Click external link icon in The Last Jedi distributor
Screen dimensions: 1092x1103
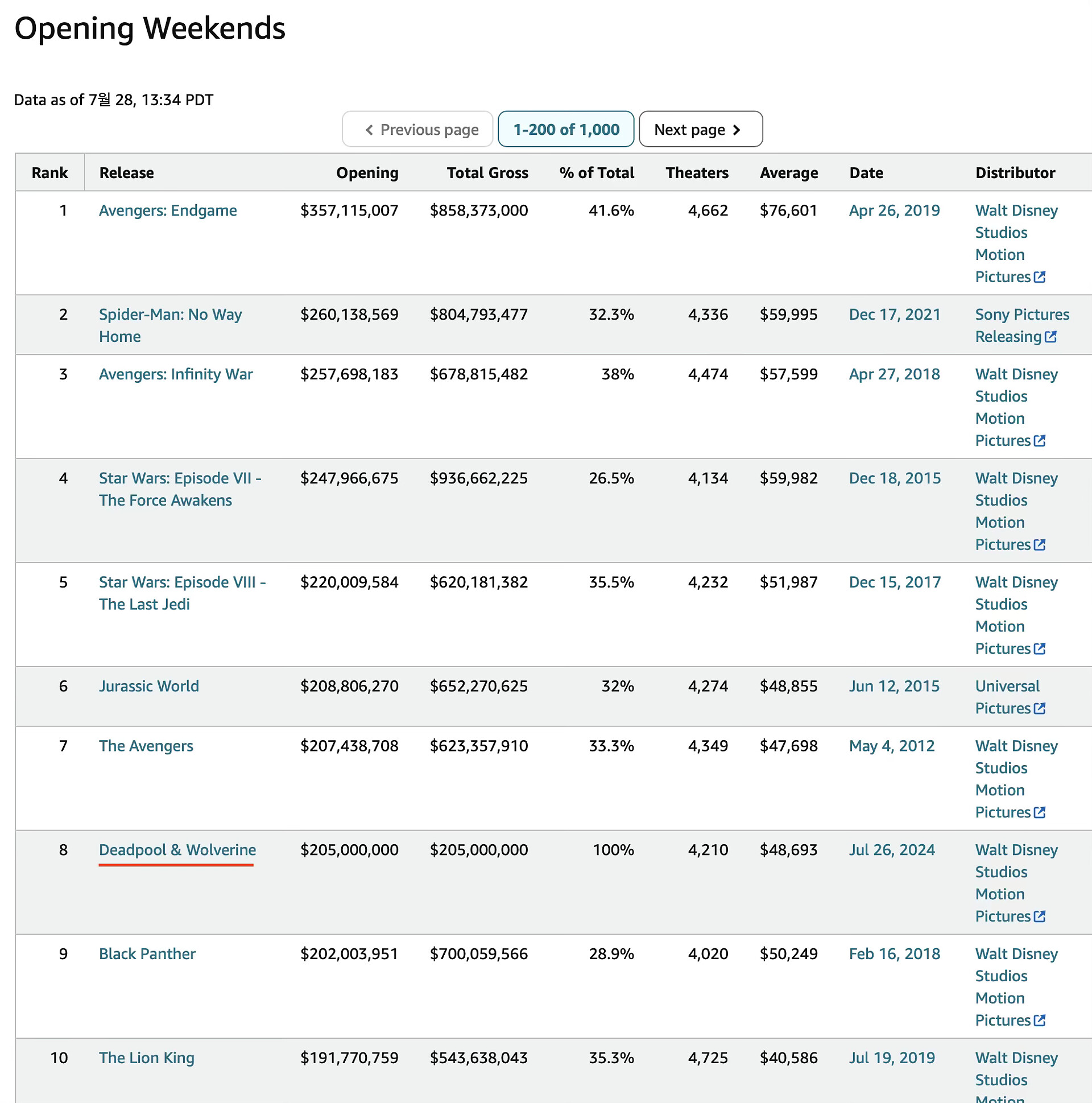[x=1040, y=648]
